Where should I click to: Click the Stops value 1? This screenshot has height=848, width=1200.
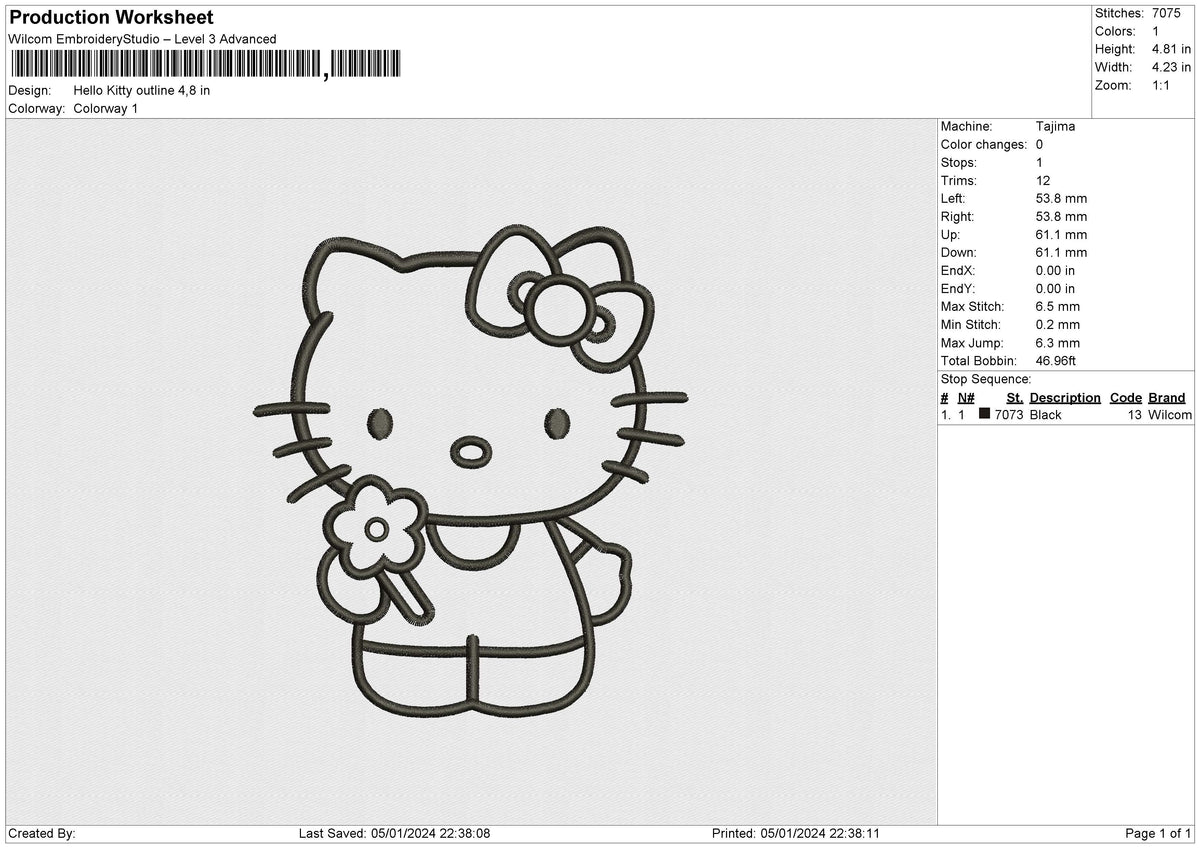point(1039,162)
